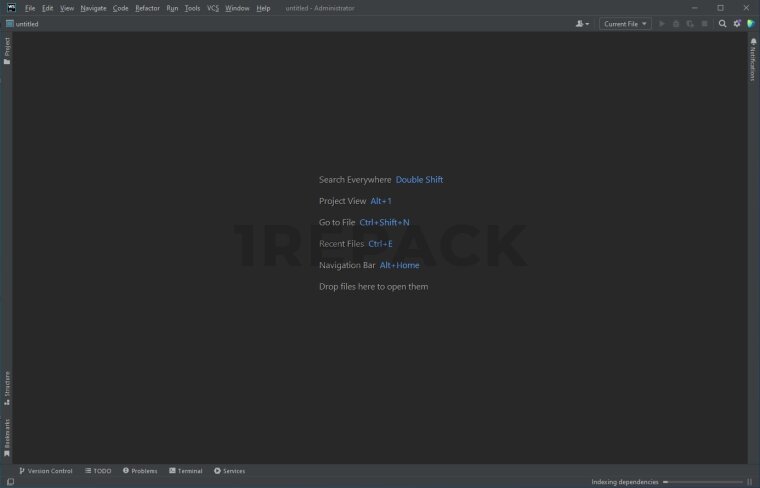Toggle tool window bars icon in status bar
The image size is (760, 488).
[10, 482]
